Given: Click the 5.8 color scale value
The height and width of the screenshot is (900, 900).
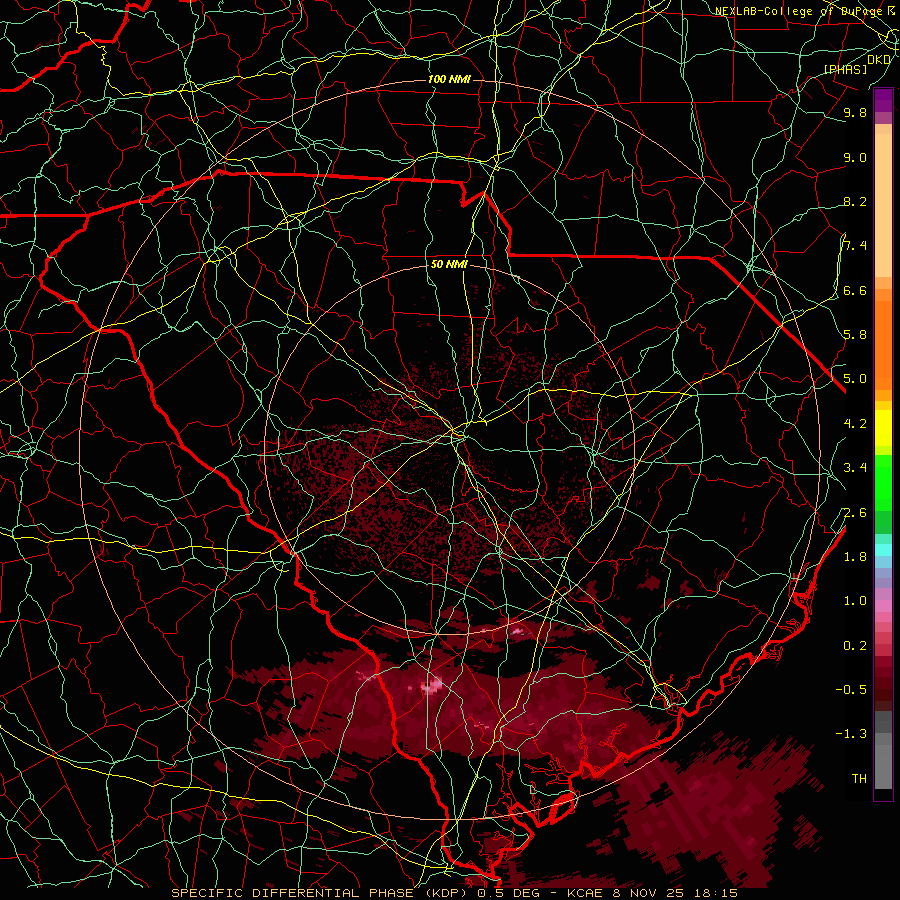Looking at the screenshot, I should (855, 334).
